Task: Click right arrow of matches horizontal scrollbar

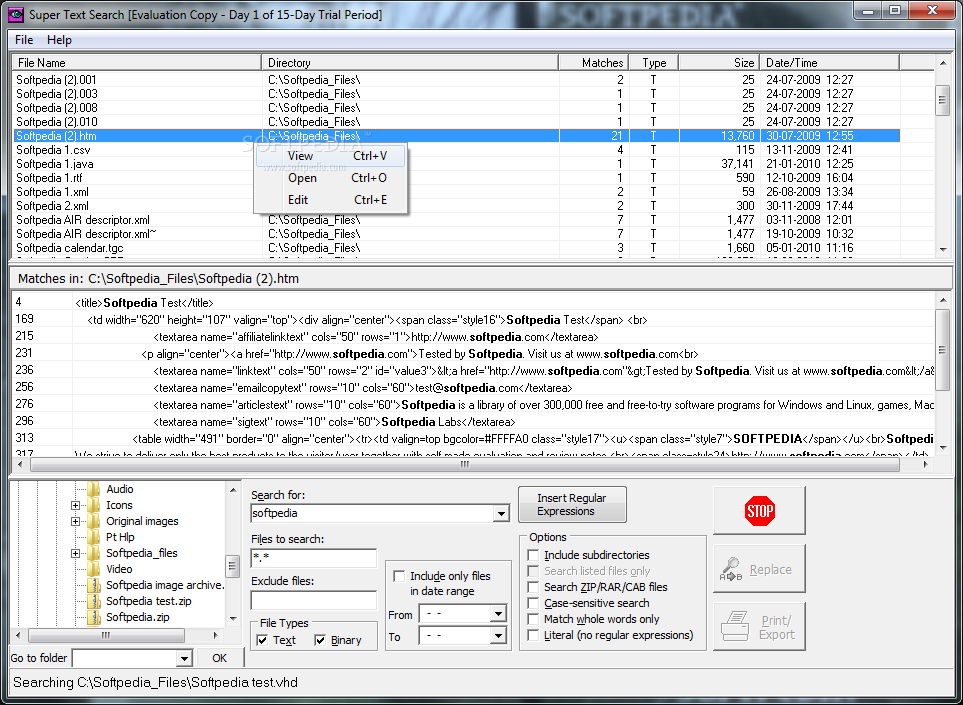Action: pyautogui.click(x=926, y=465)
